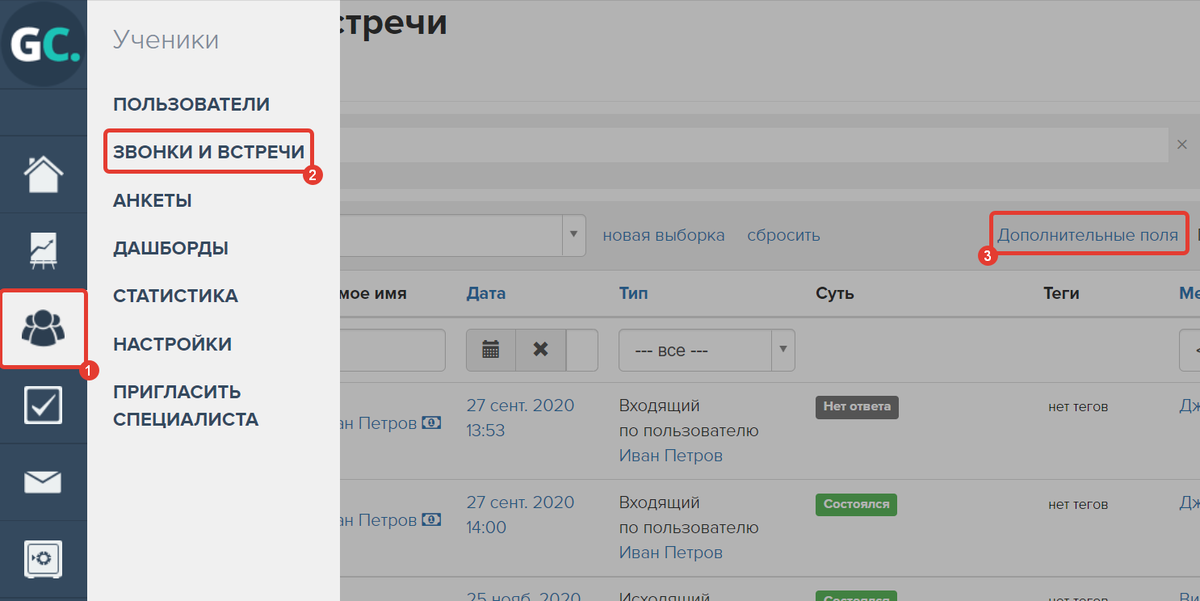1200x601 pixels.
Task: Click the X icon to clear date filter
Action: tap(540, 350)
